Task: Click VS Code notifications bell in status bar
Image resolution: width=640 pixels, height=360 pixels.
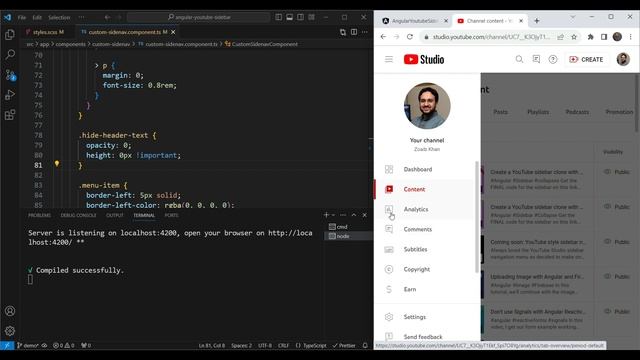Action: 365,345
